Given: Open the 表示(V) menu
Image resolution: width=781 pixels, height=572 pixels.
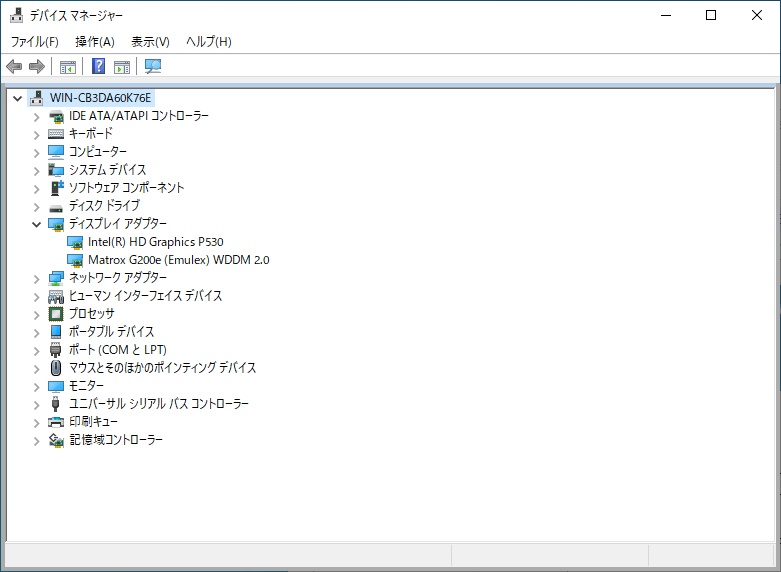Looking at the screenshot, I should coord(150,41).
